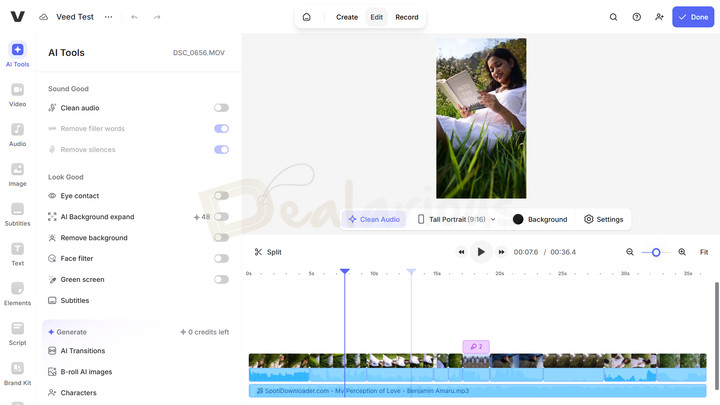The image size is (720, 405).
Task: Enable Remove background switch
Action: [221, 238]
